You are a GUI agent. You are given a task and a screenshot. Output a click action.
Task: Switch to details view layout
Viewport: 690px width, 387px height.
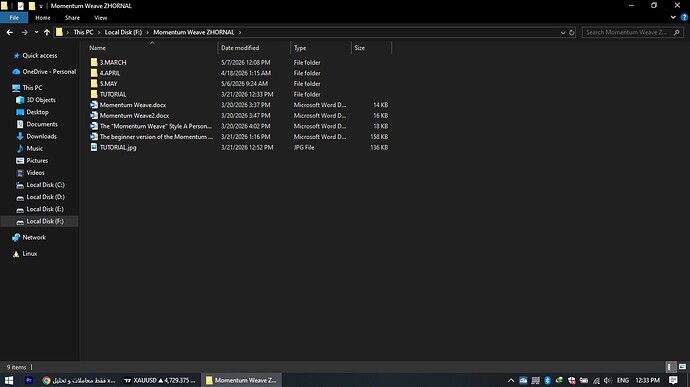point(670,367)
